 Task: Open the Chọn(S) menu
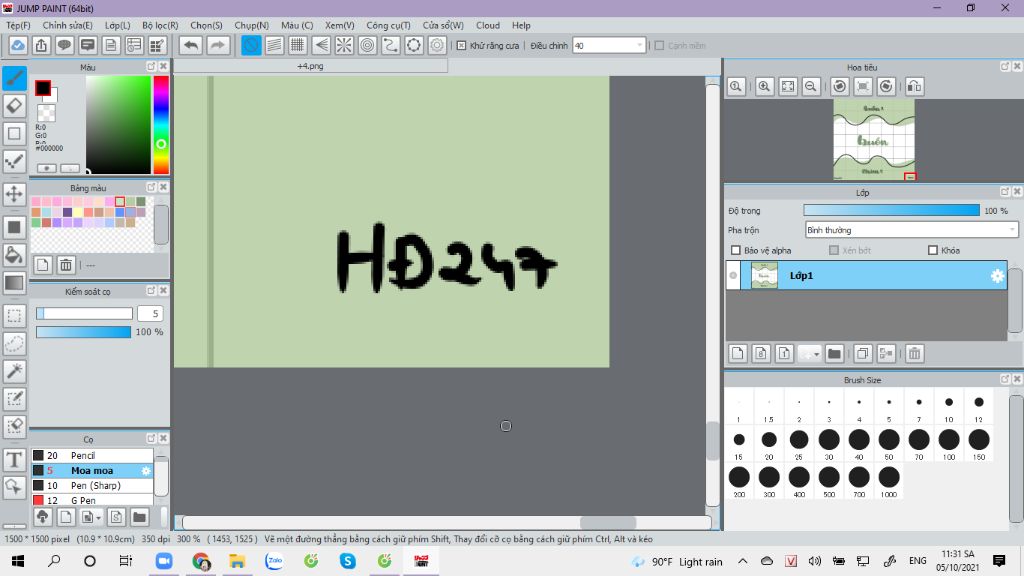pyautogui.click(x=206, y=25)
